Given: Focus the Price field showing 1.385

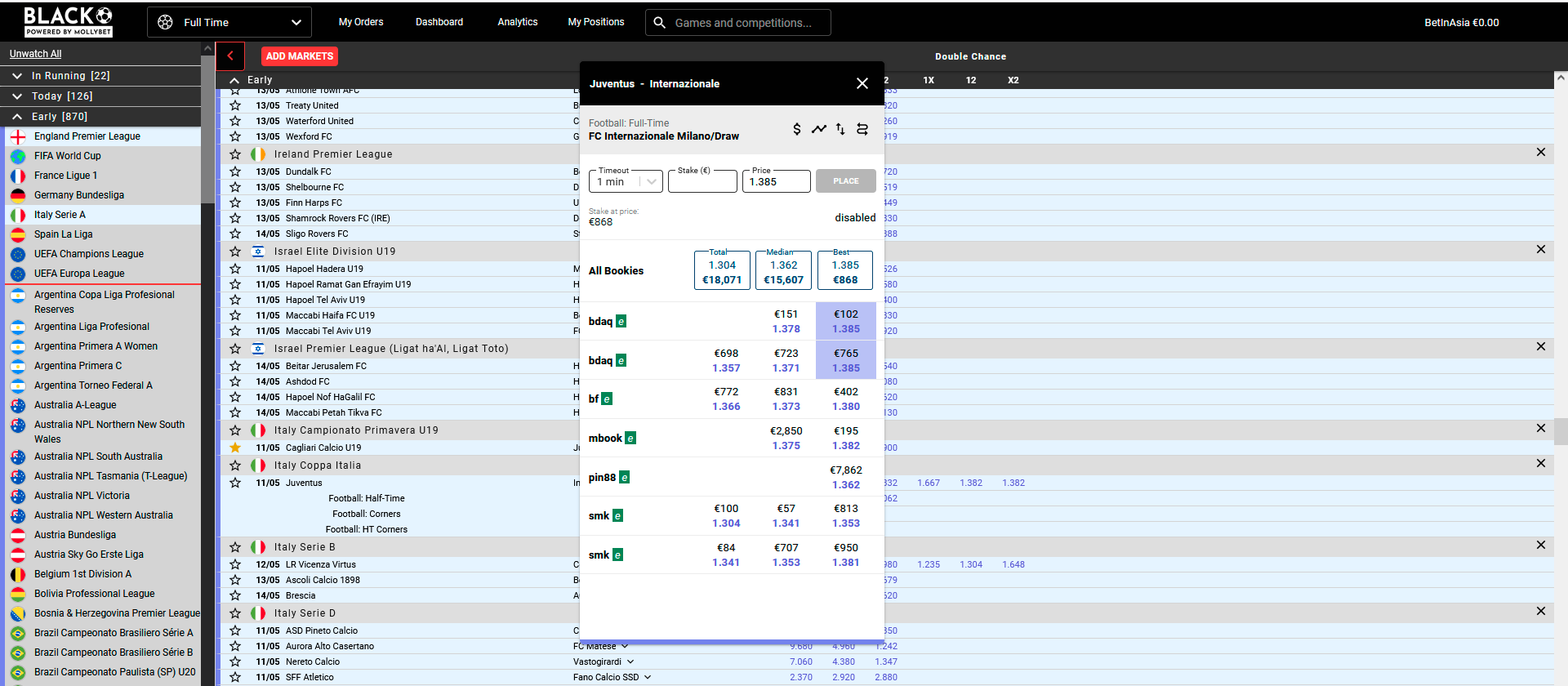Looking at the screenshot, I should pyautogui.click(x=777, y=181).
